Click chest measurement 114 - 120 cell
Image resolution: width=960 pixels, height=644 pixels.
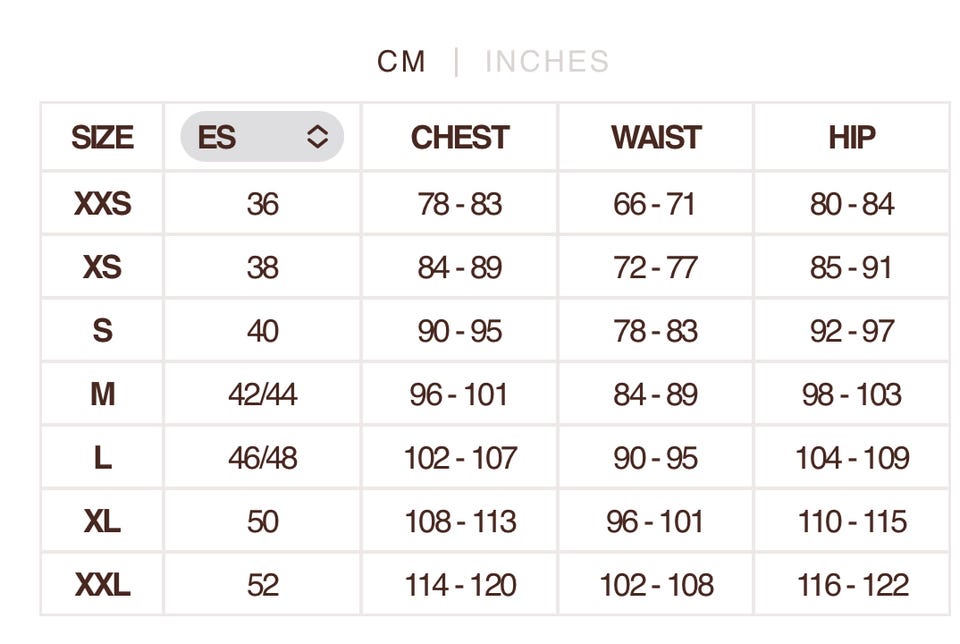460,584
